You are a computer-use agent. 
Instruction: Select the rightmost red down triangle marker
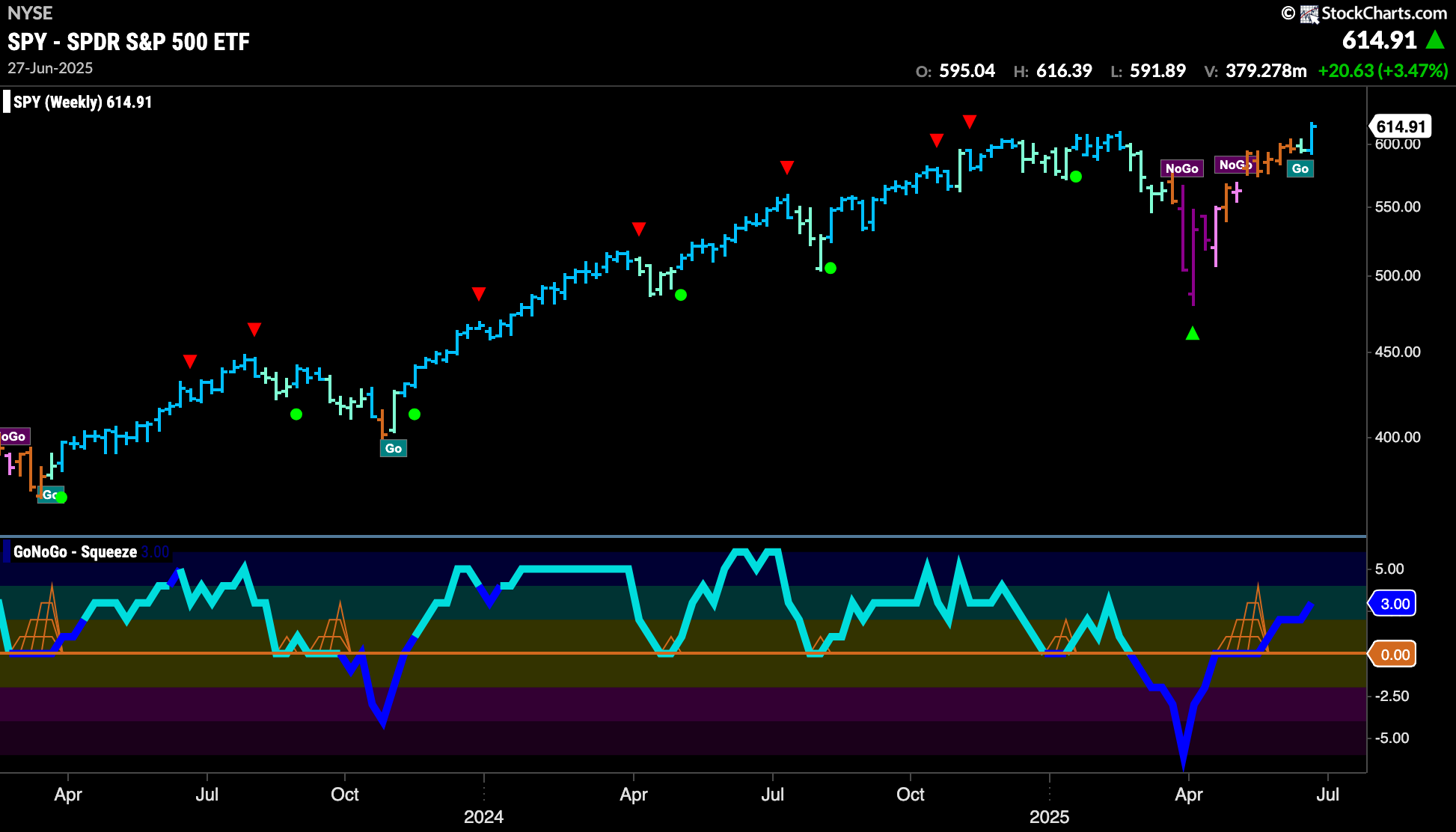[x=970, y=121]
